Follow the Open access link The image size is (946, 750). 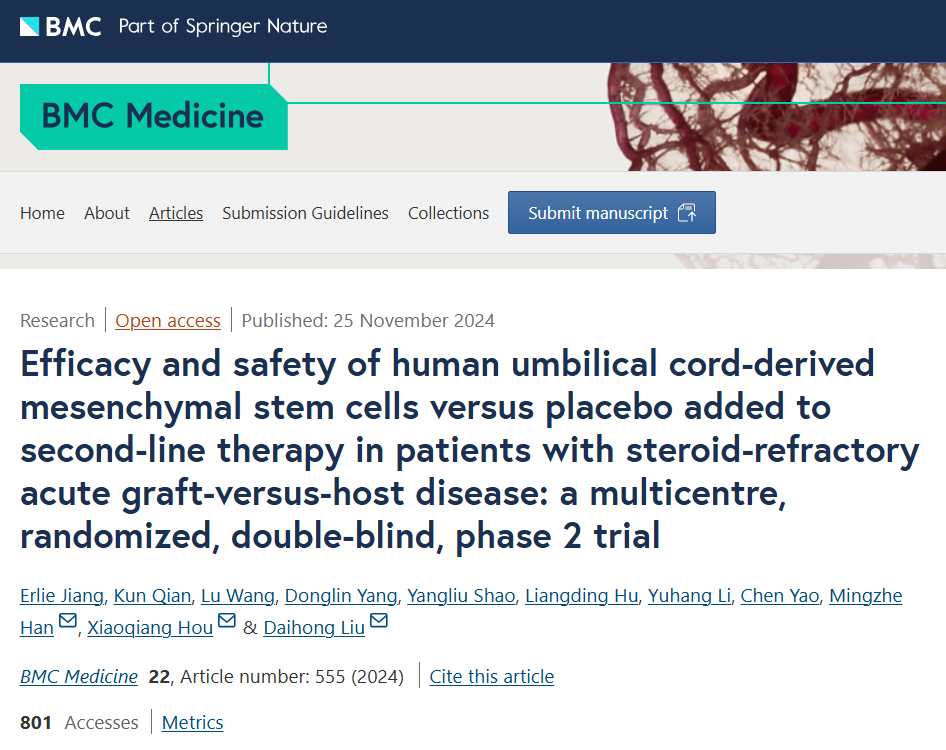point(168,321)
